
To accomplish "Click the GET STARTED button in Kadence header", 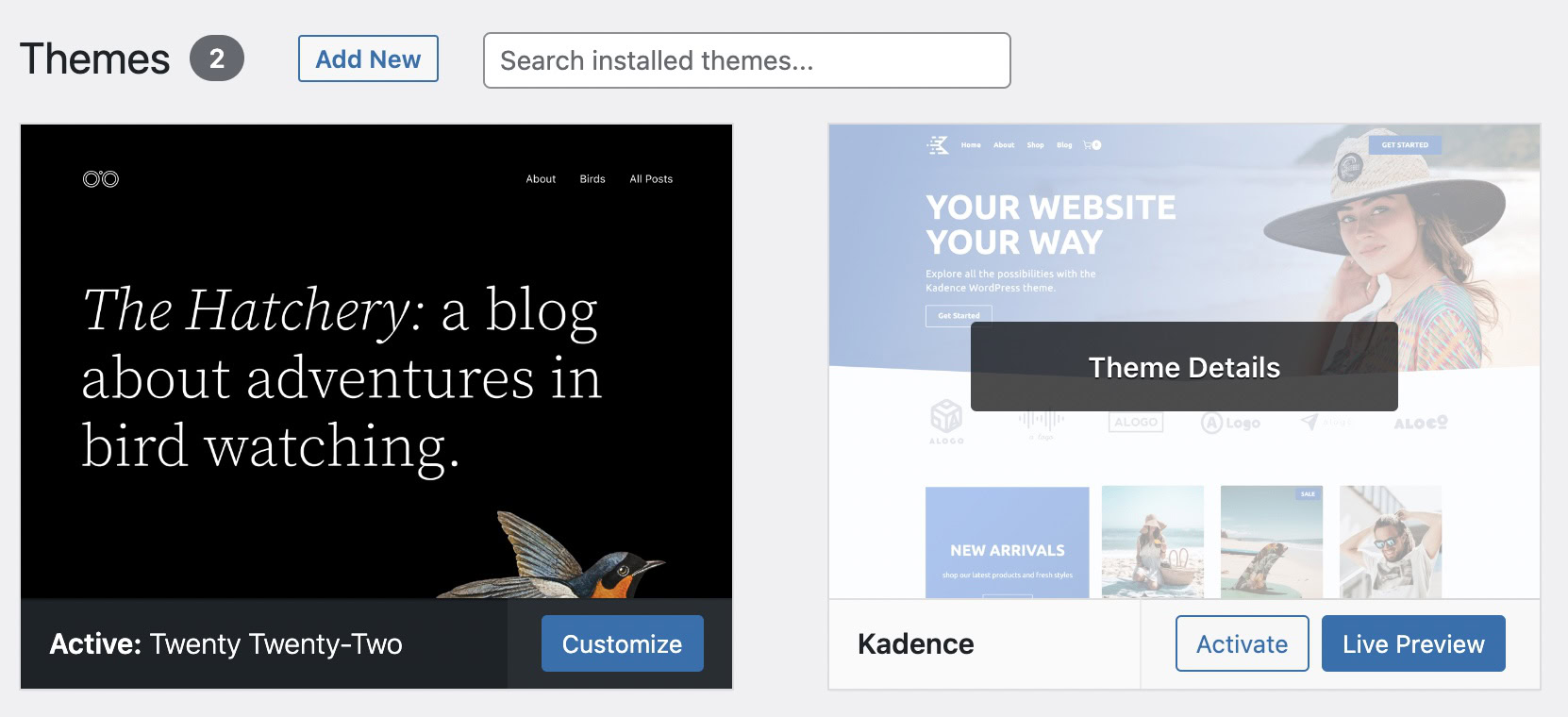I will point(1405,145).
